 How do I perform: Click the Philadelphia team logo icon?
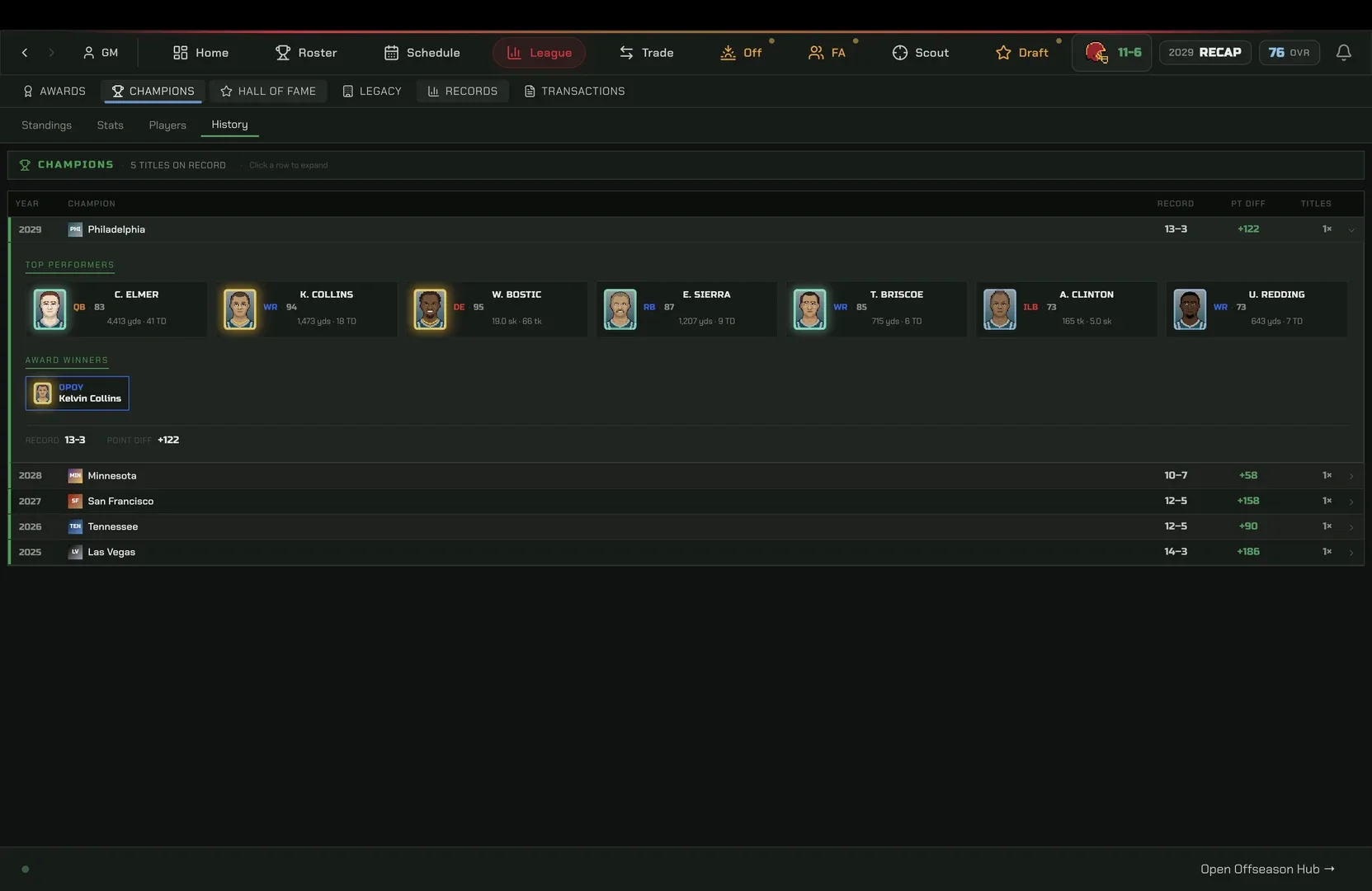pos(75,229)
